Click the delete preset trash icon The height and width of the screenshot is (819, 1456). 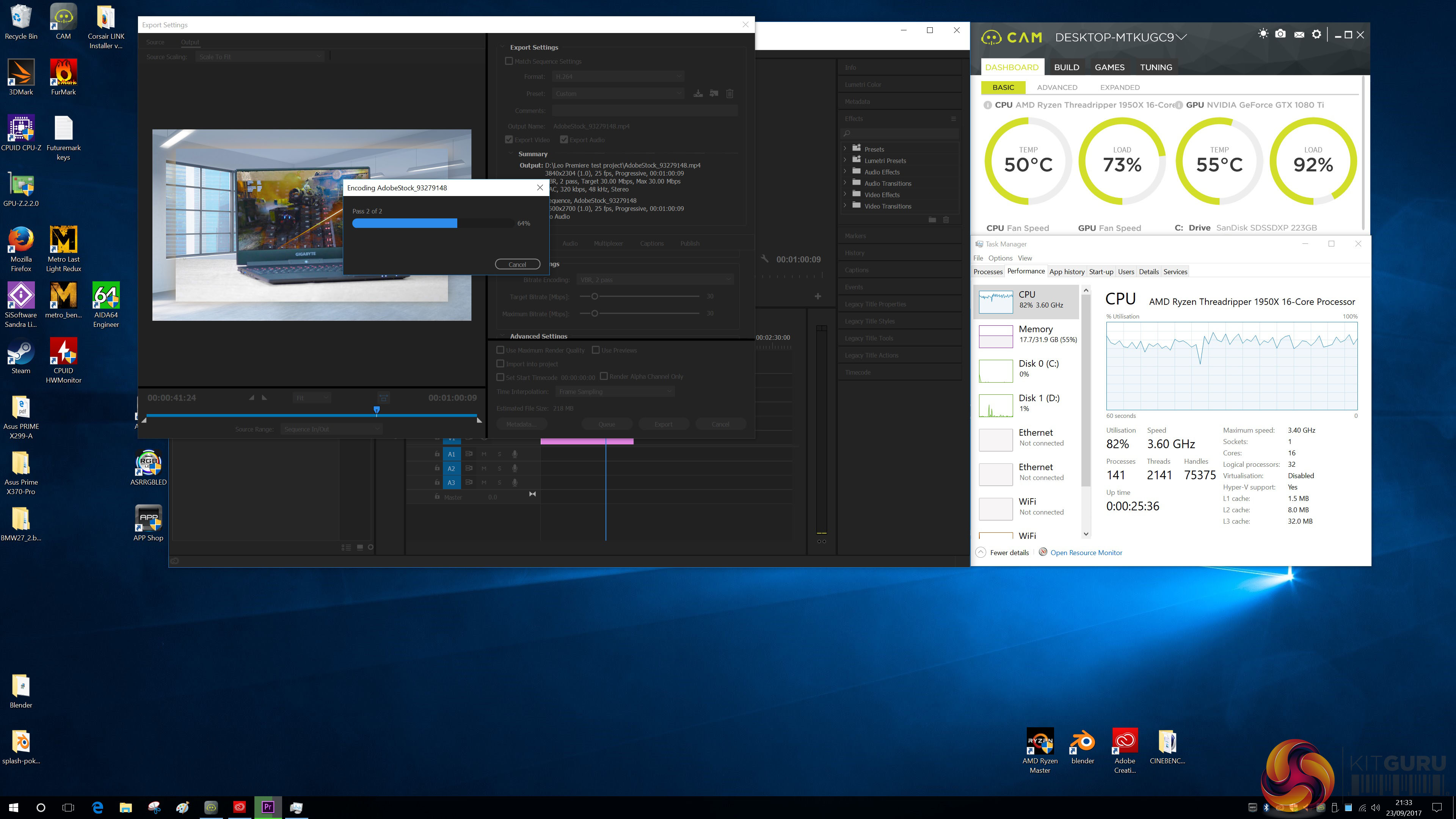(x=730, y=94)
